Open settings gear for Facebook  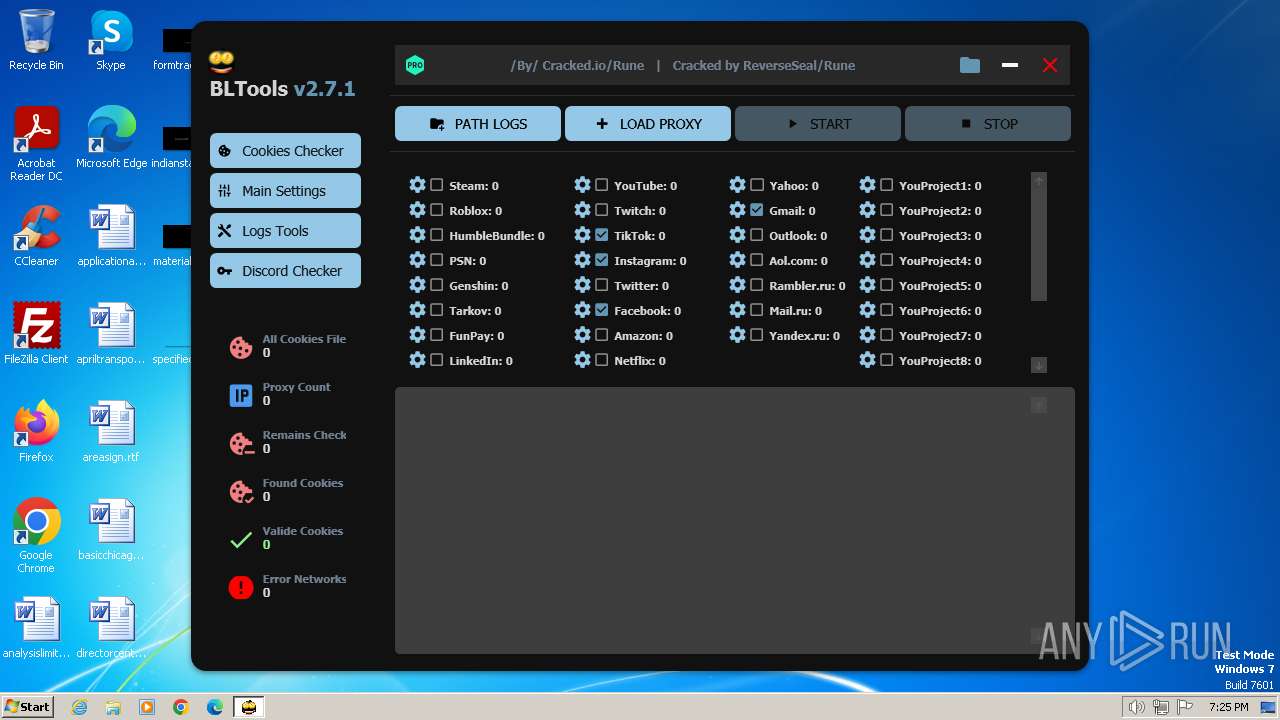583,310
